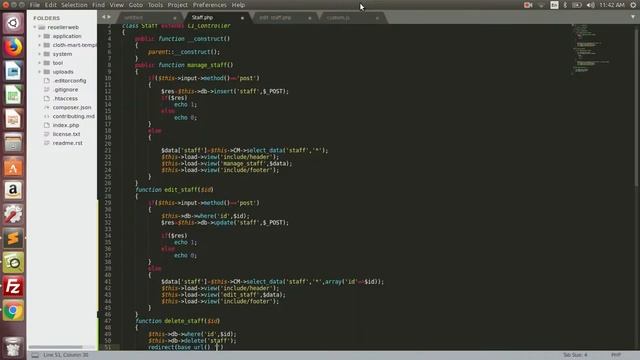Switch to the first untitled tab
Viewport: 640px width, 360px height.
pos(133,18)
